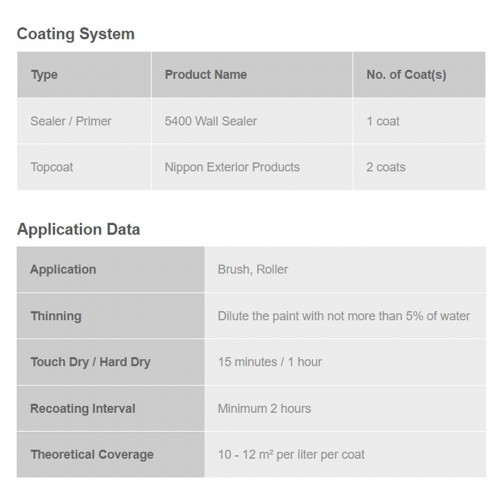The height and width of the screenshot is (500, 500).
Task: Select the No. of Coat(s) header
Action: (x=419, y=75)
